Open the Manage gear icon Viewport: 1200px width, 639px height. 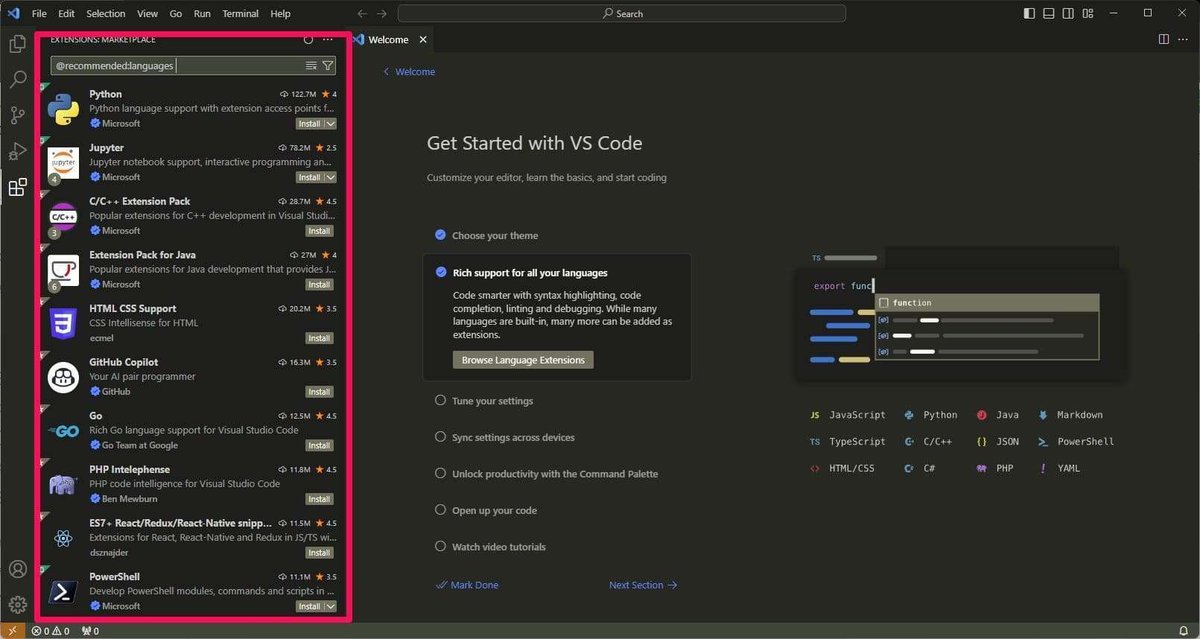[x=17, y=605]
